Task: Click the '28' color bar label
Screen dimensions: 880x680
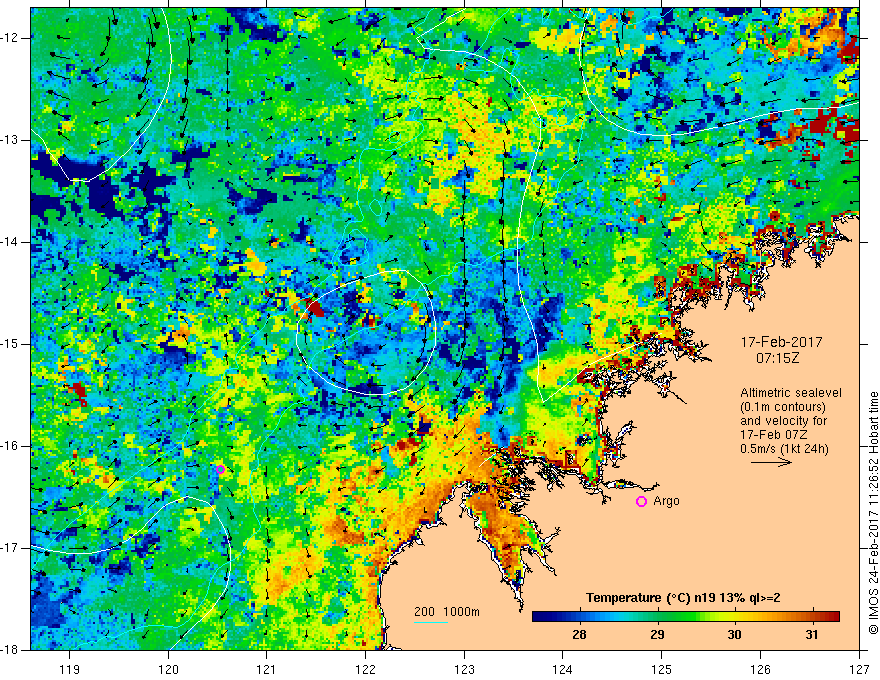Action: [x=579, y=635]
